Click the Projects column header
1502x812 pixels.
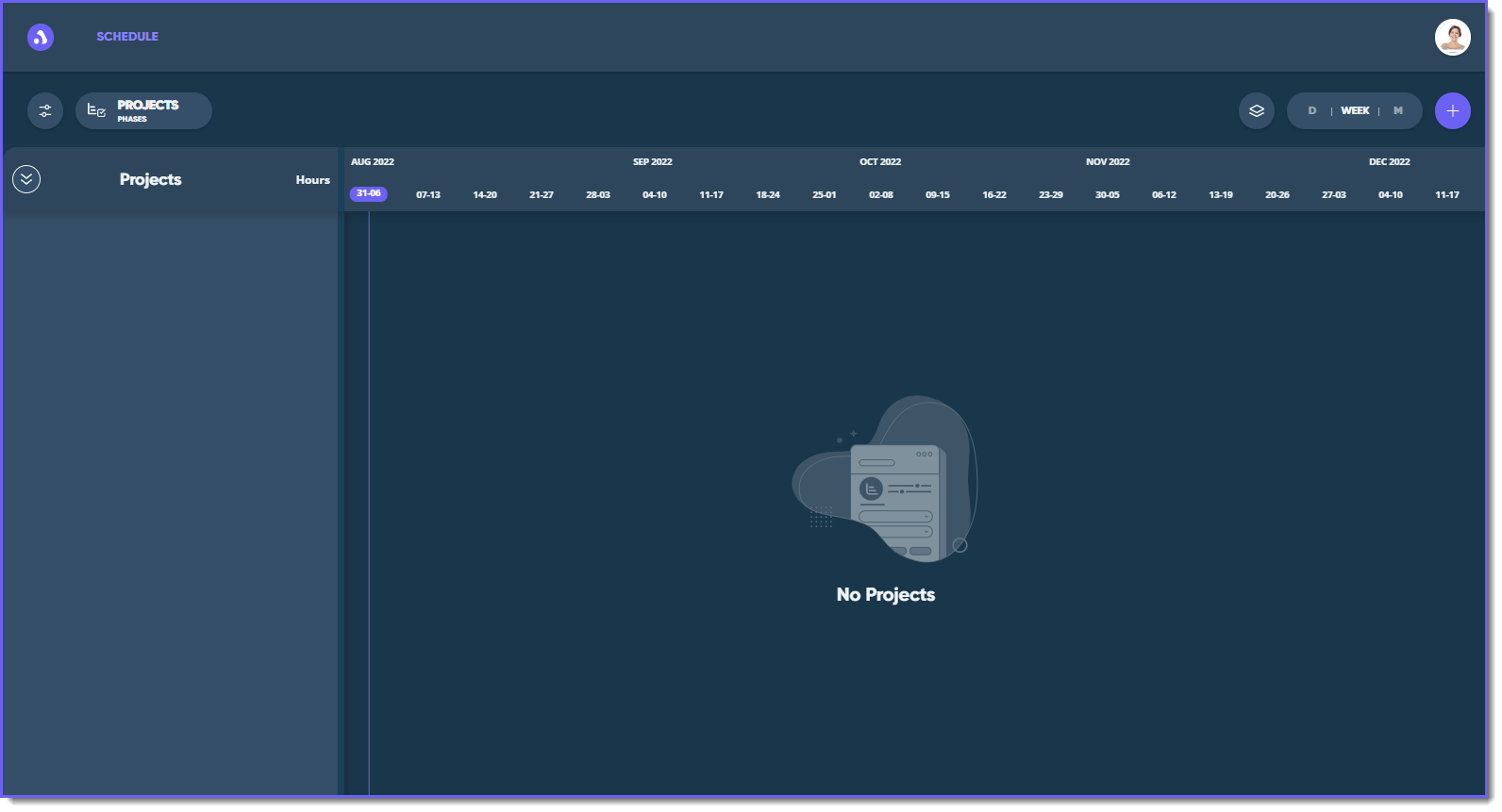pos(150,179)
